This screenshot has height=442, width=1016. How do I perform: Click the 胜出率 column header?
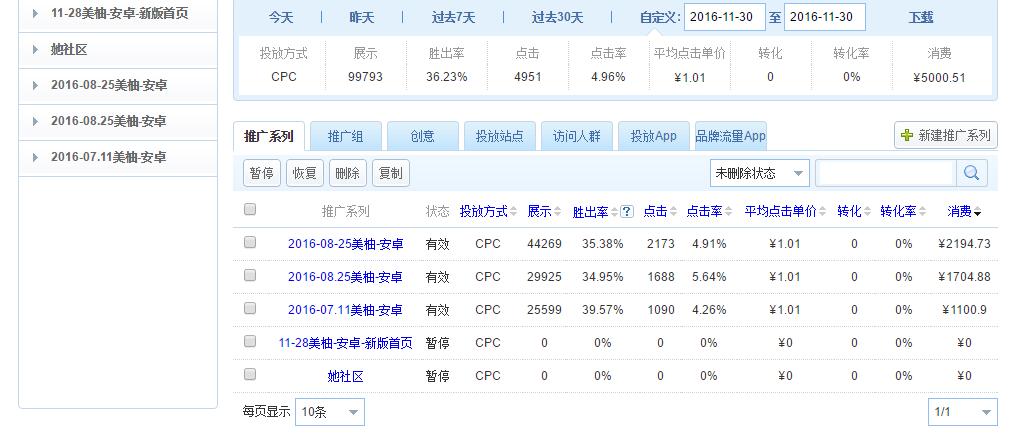click(x=590, y=212)
